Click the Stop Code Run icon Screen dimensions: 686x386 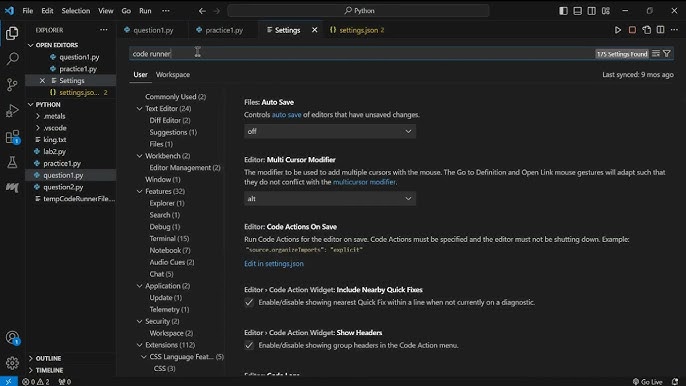(x=632, y=30)
